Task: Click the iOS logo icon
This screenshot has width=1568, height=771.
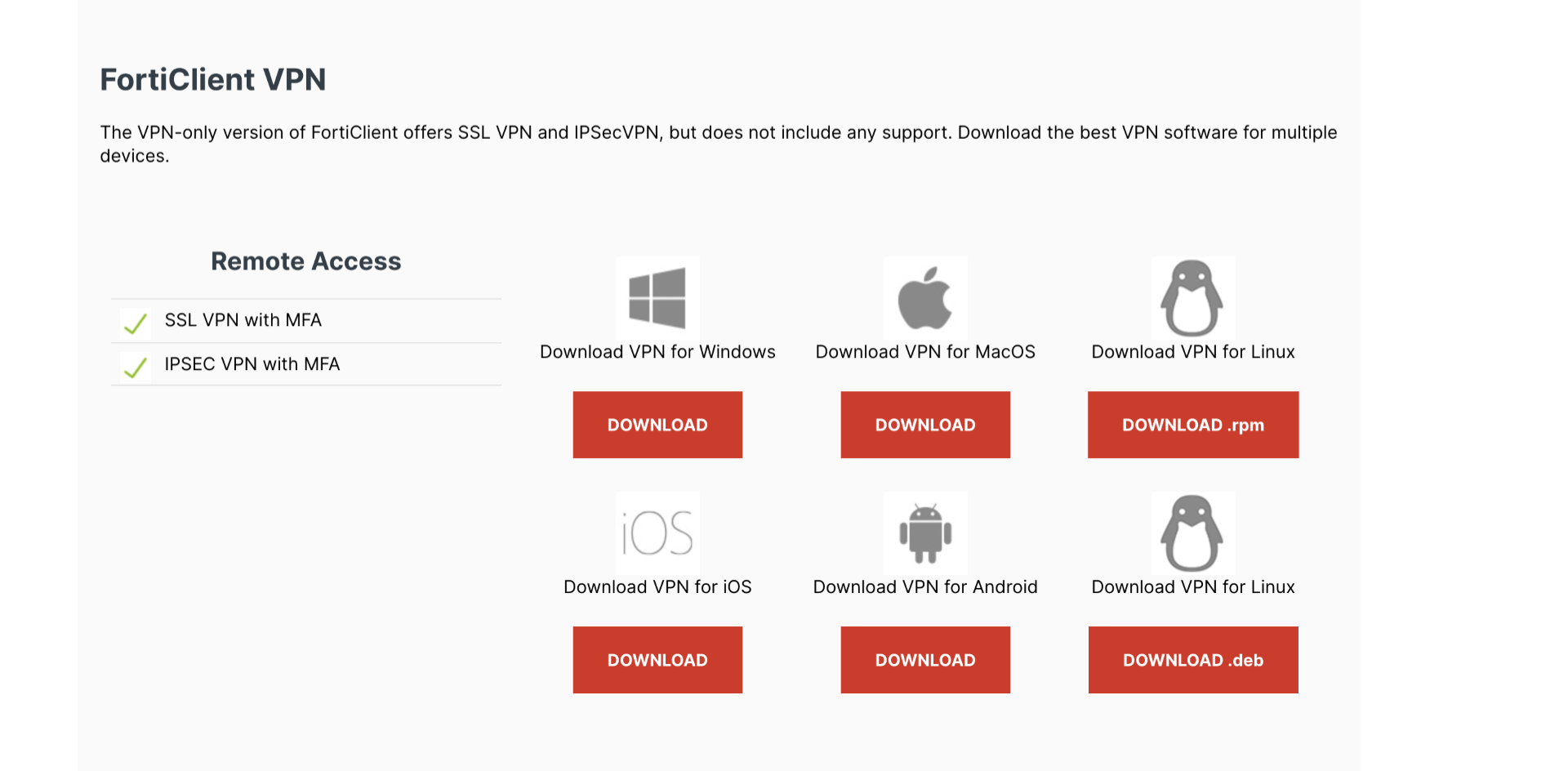Action: coord(657,533)
